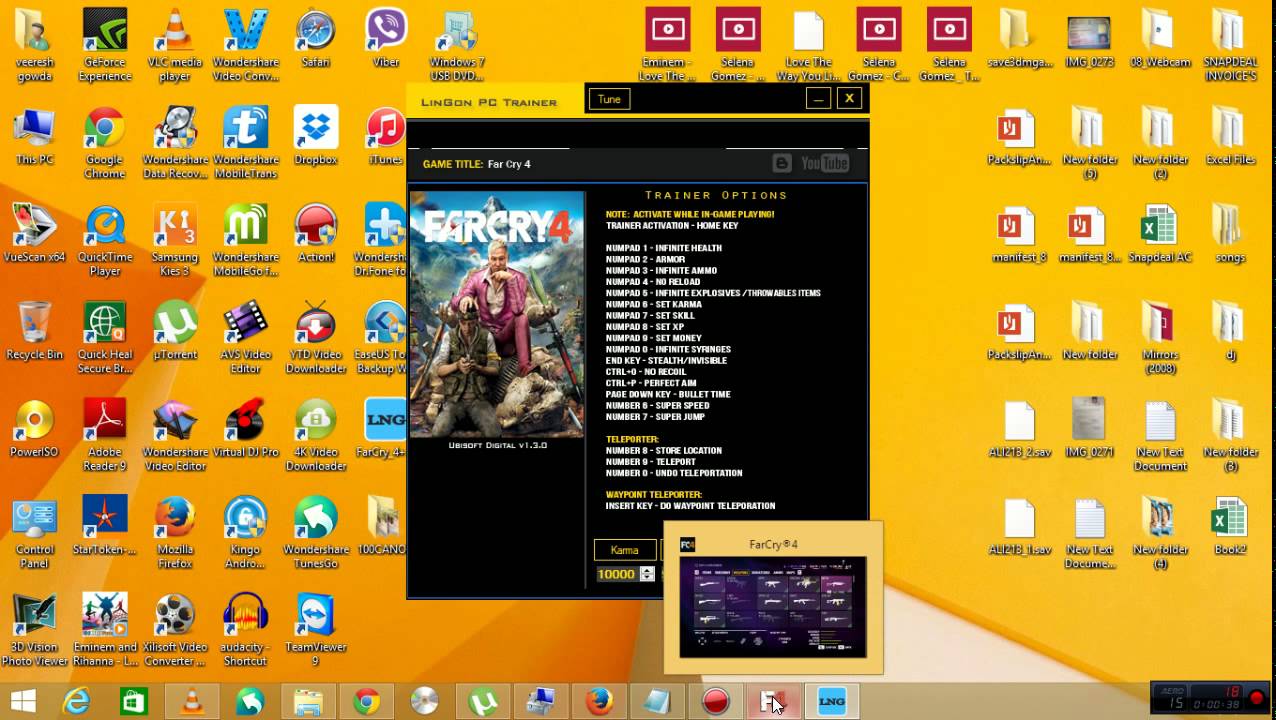Open Internet Explorer from the taskbar
1276x720 pixels.
(x=77, y=701)
